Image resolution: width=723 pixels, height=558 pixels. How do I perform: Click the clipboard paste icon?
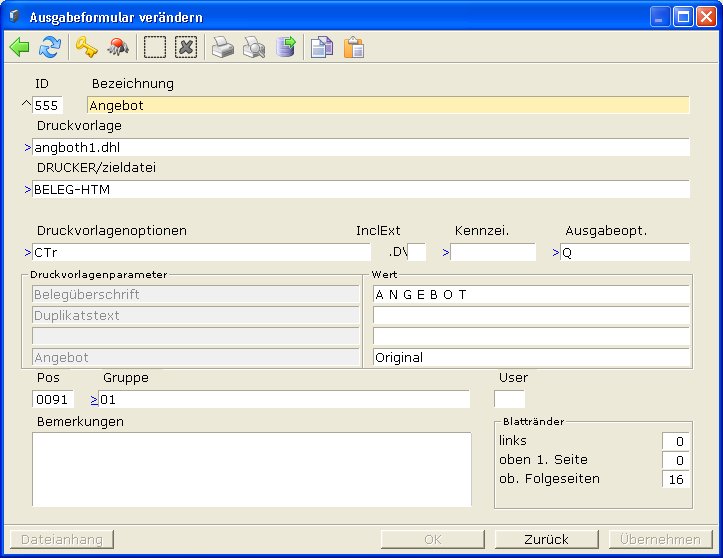point(353,47)
